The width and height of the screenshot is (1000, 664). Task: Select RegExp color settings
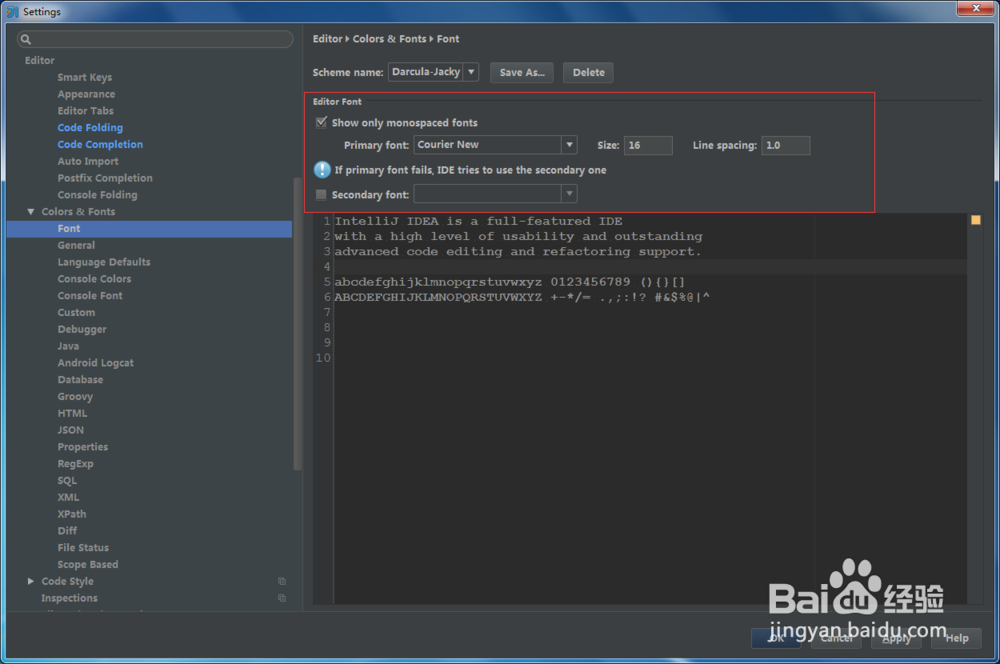click(75, 464)
